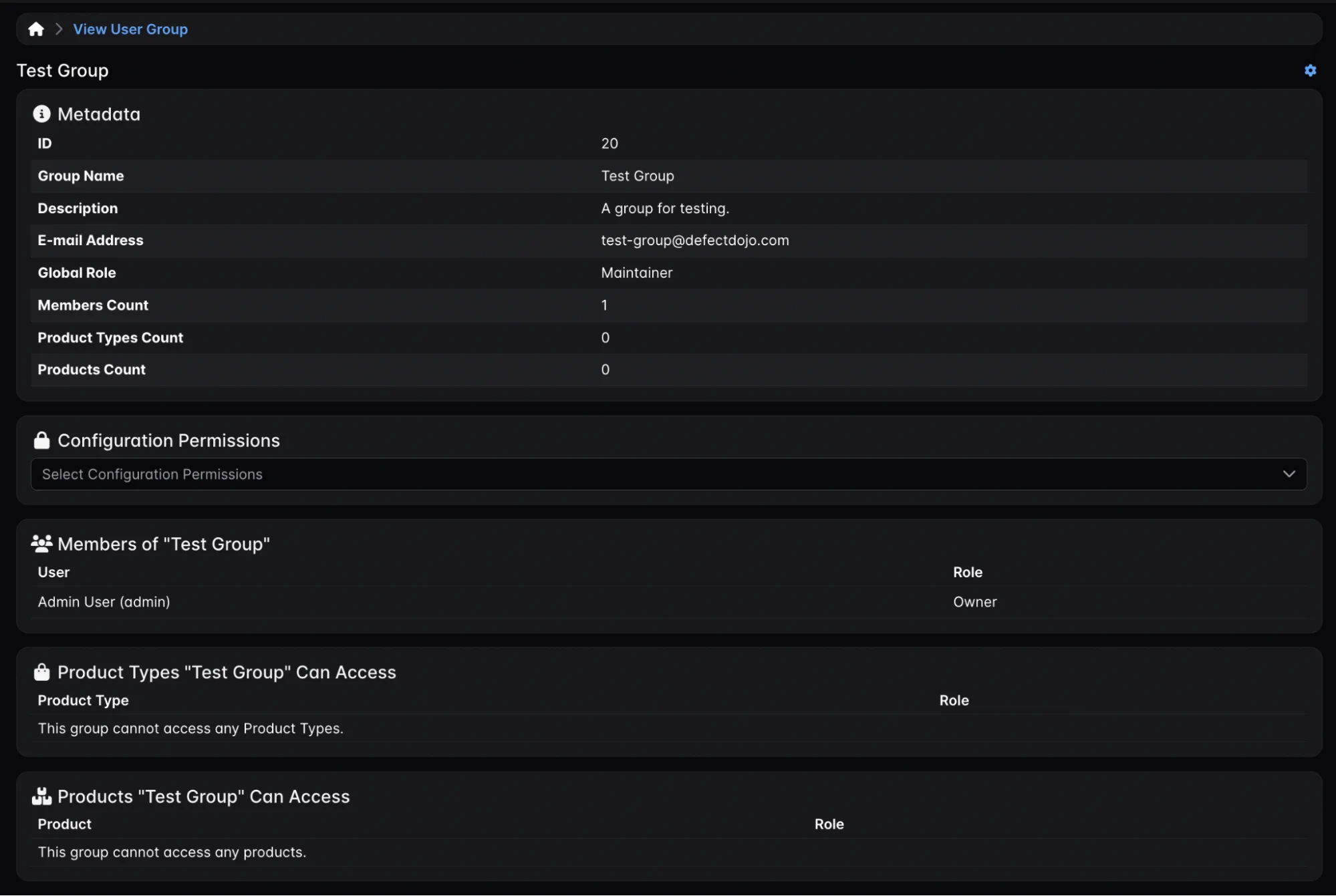This screenshot has height=896, width=1336.
Task: Open Select Configuration Permissions dropdown
Action: [668, 474]
